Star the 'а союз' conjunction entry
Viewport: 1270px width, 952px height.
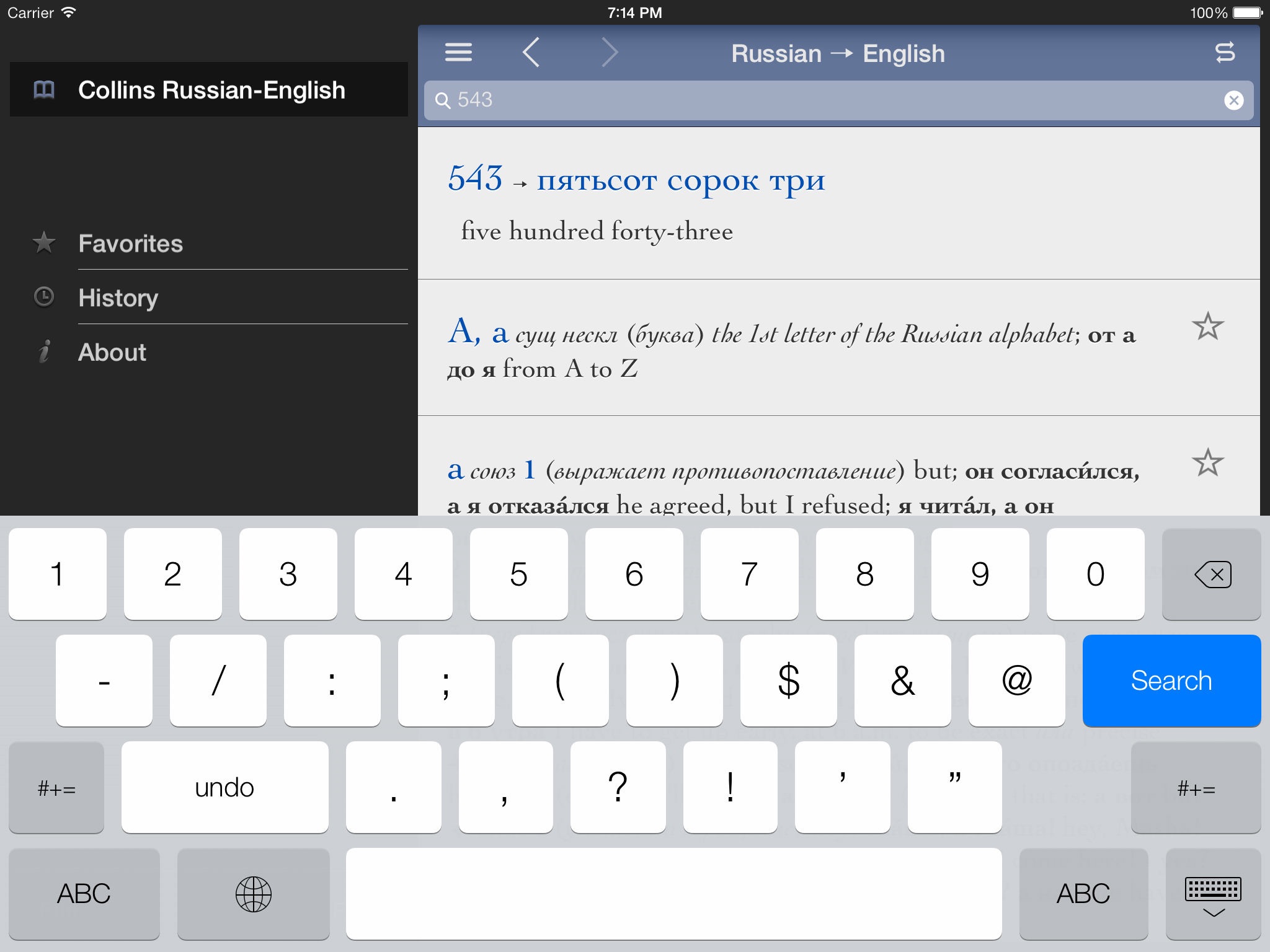(1207, 462)
